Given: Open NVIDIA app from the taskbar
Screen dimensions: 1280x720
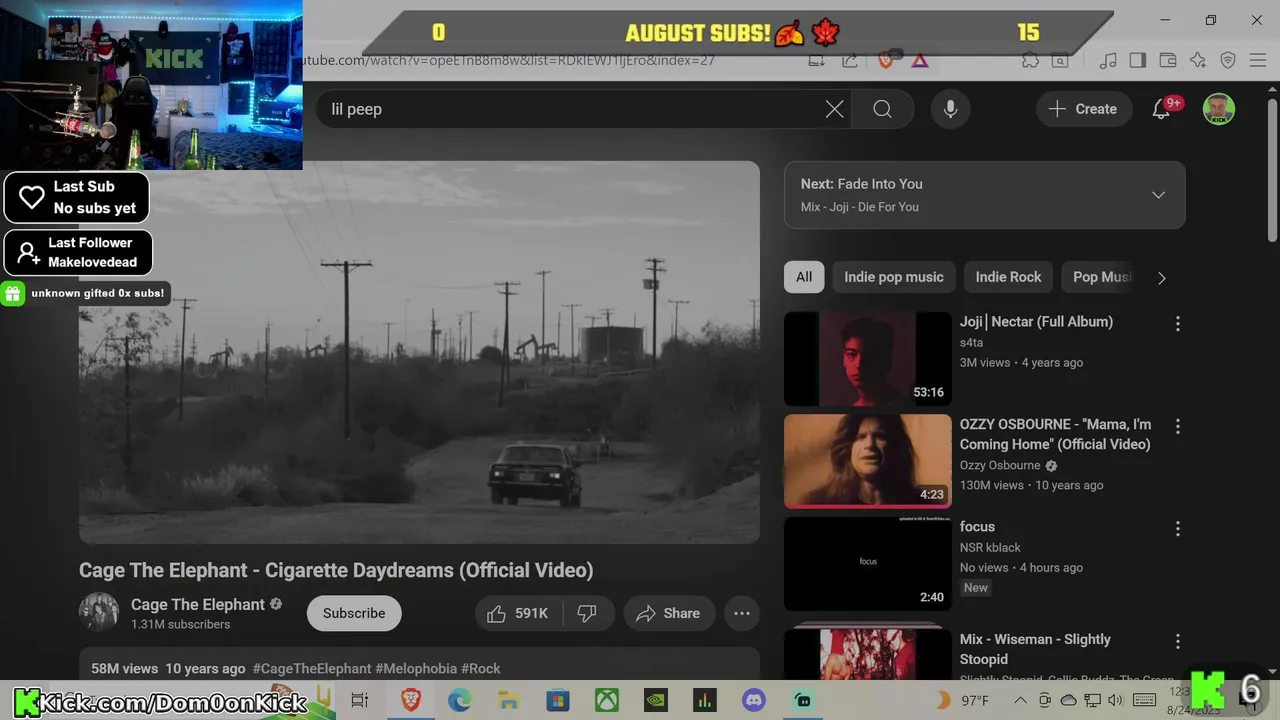Looking at the screenshot, I should (656, 700).
